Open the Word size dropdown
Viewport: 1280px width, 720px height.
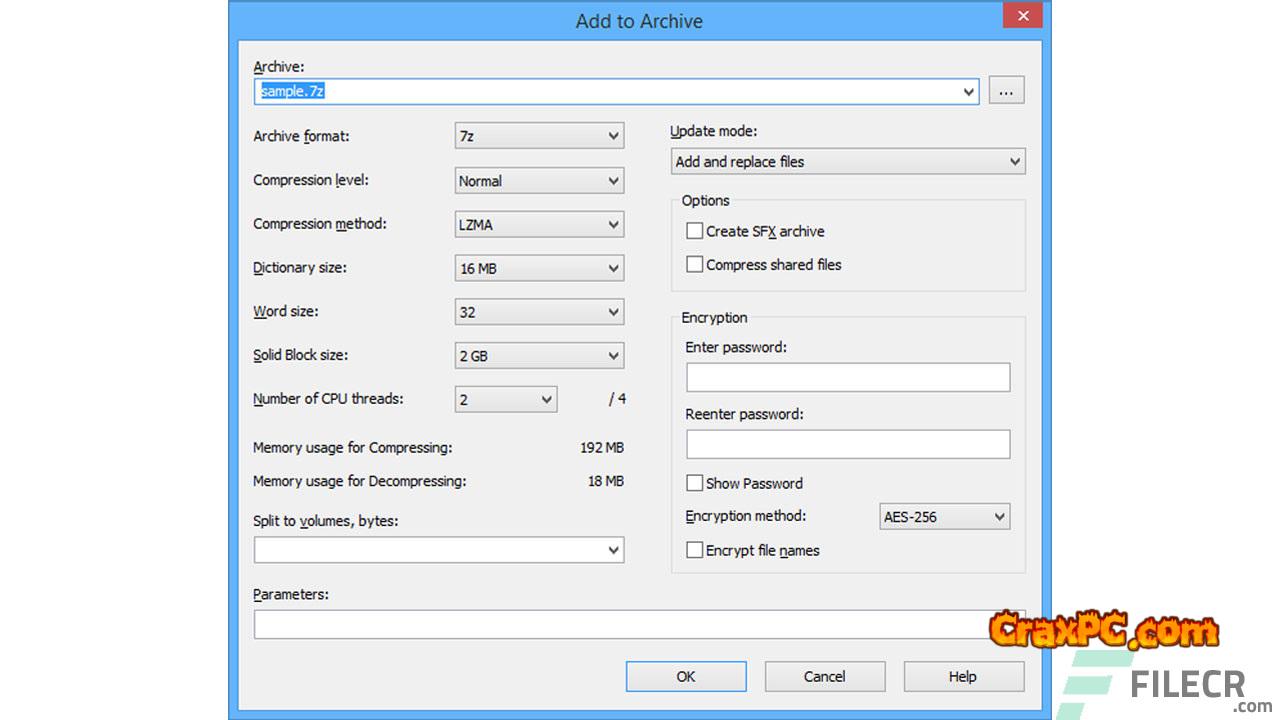pos(539,312)
